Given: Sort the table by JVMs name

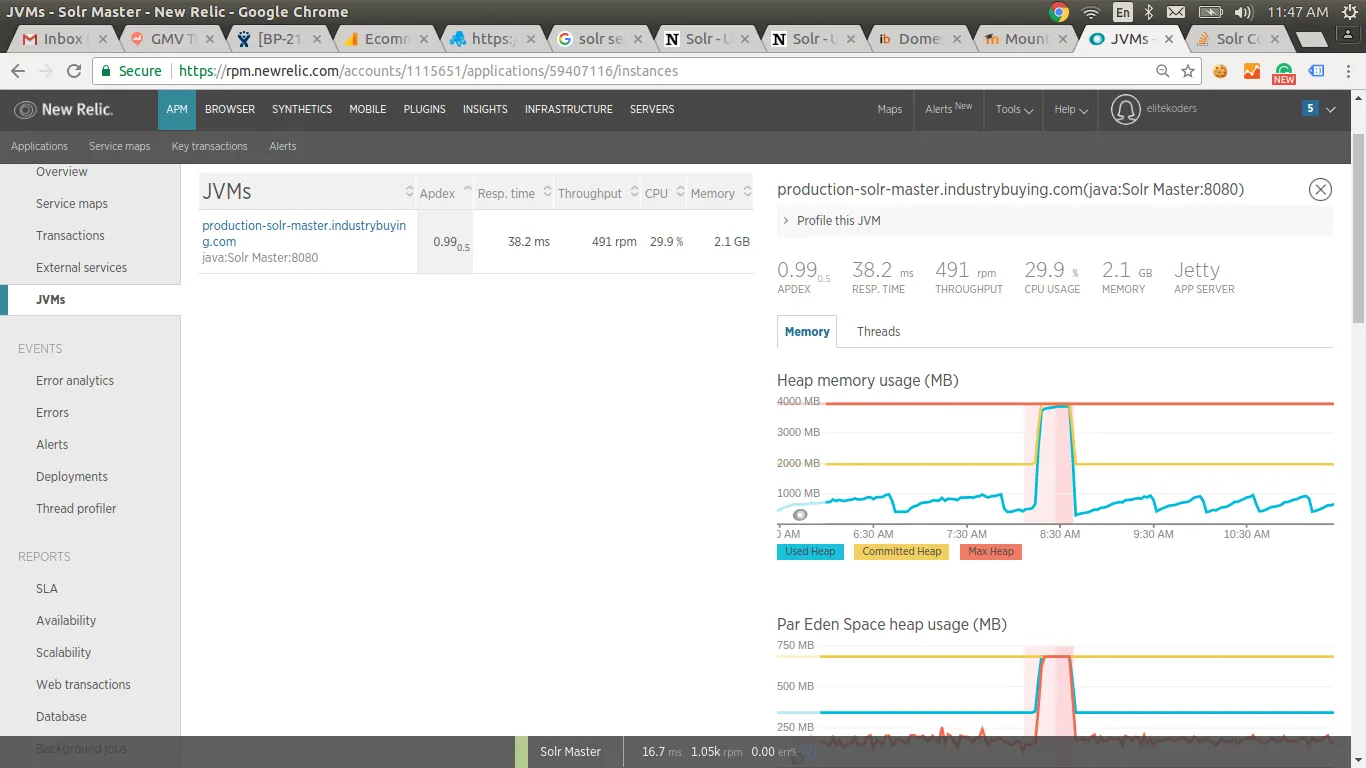Looking at the screenshot, I should [307, 191].
